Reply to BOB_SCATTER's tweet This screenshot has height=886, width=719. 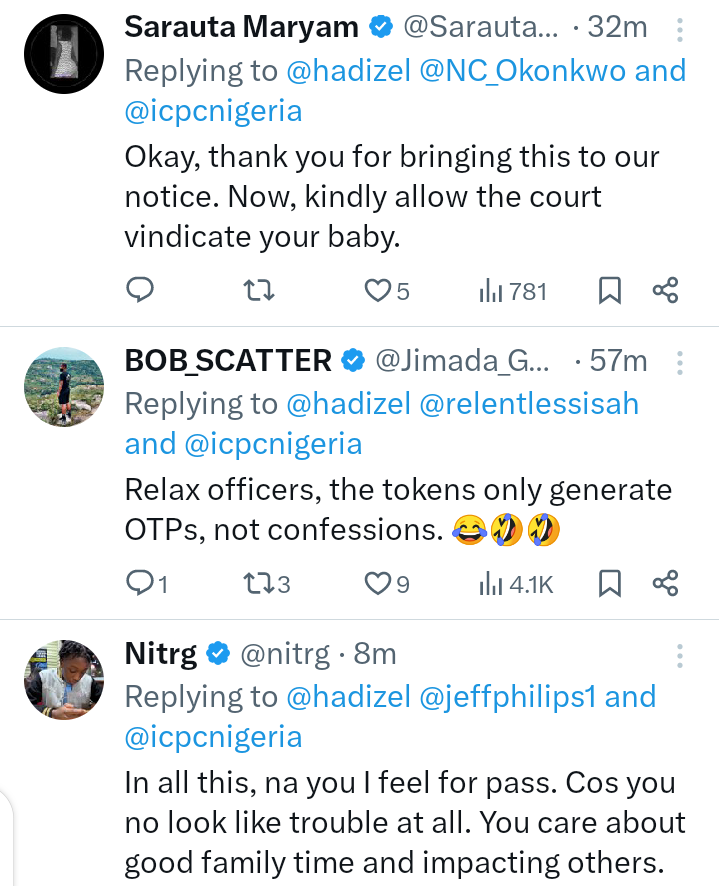pyautogui.click(x=140, y=583)
